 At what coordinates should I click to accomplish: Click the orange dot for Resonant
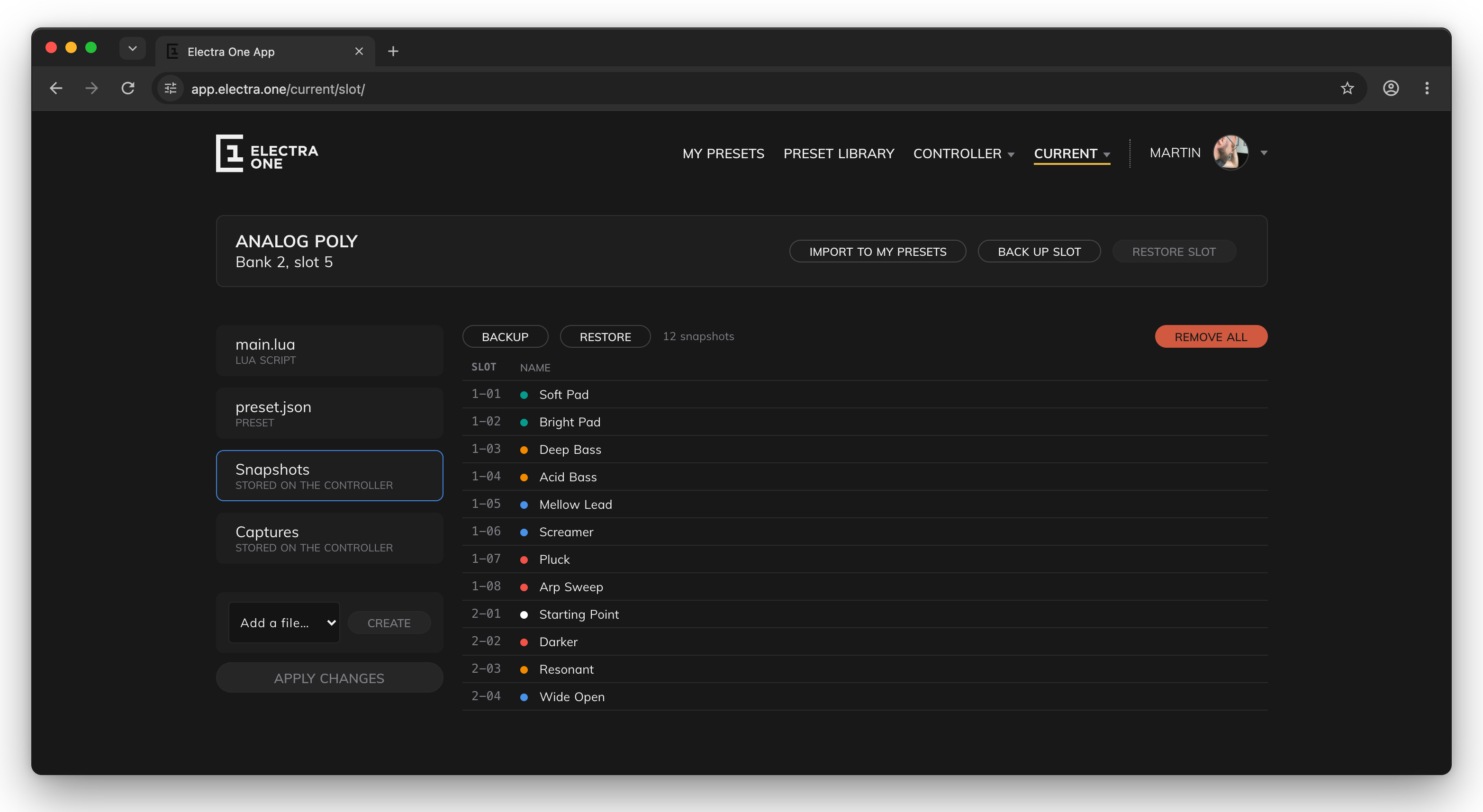(524, 670)
